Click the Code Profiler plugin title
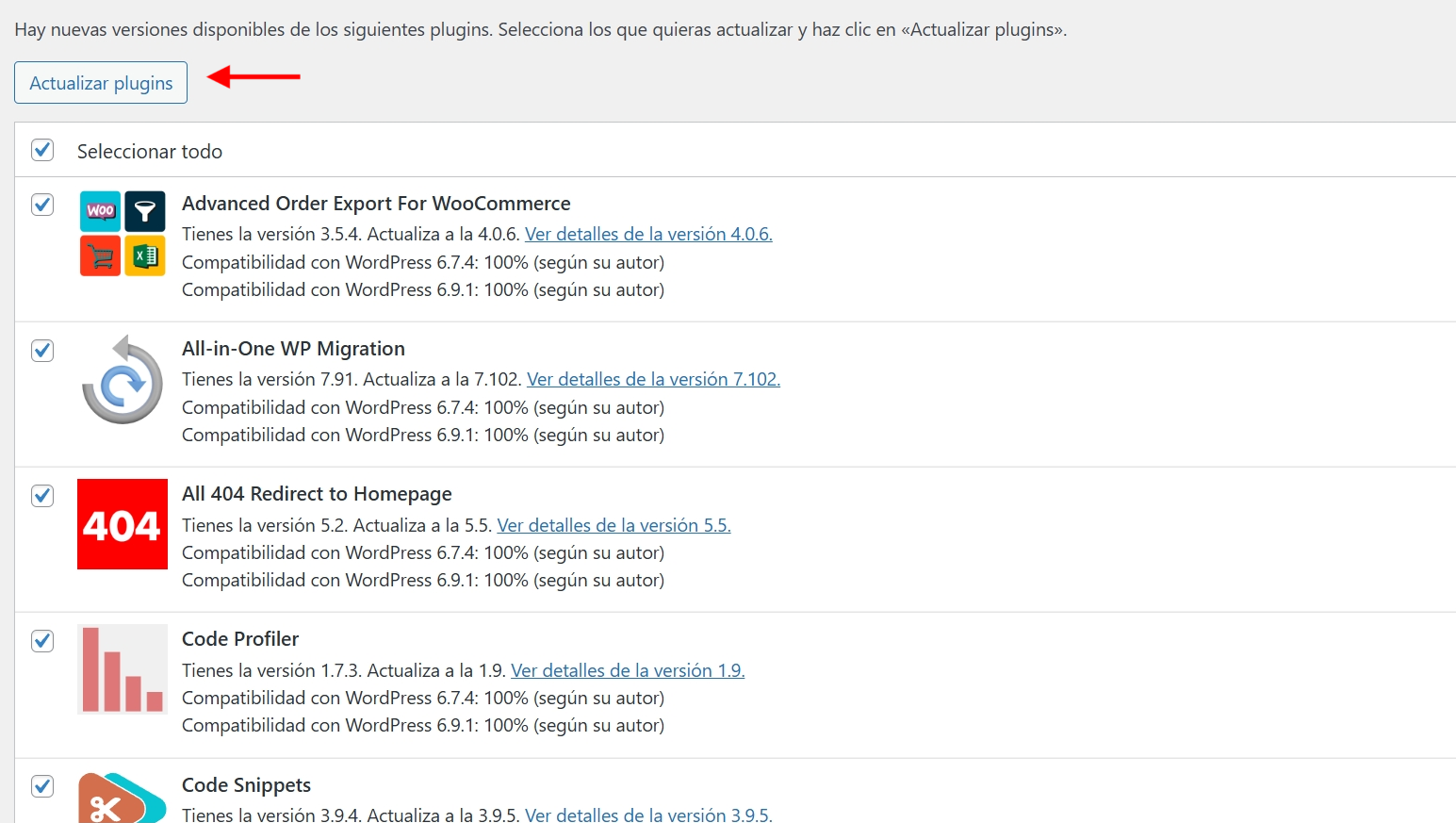Viewport: 1456px width, 823px height. [240, 639]
